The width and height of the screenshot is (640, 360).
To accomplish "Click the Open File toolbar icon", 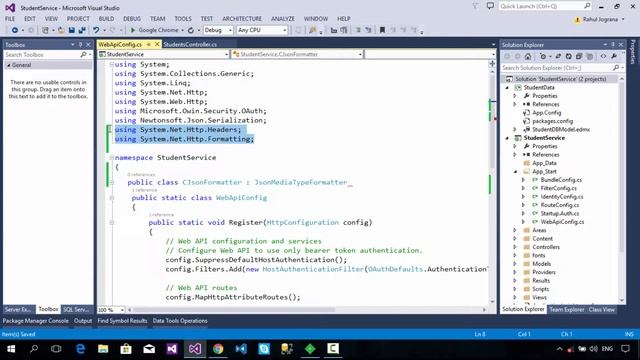I will [61, 30].
